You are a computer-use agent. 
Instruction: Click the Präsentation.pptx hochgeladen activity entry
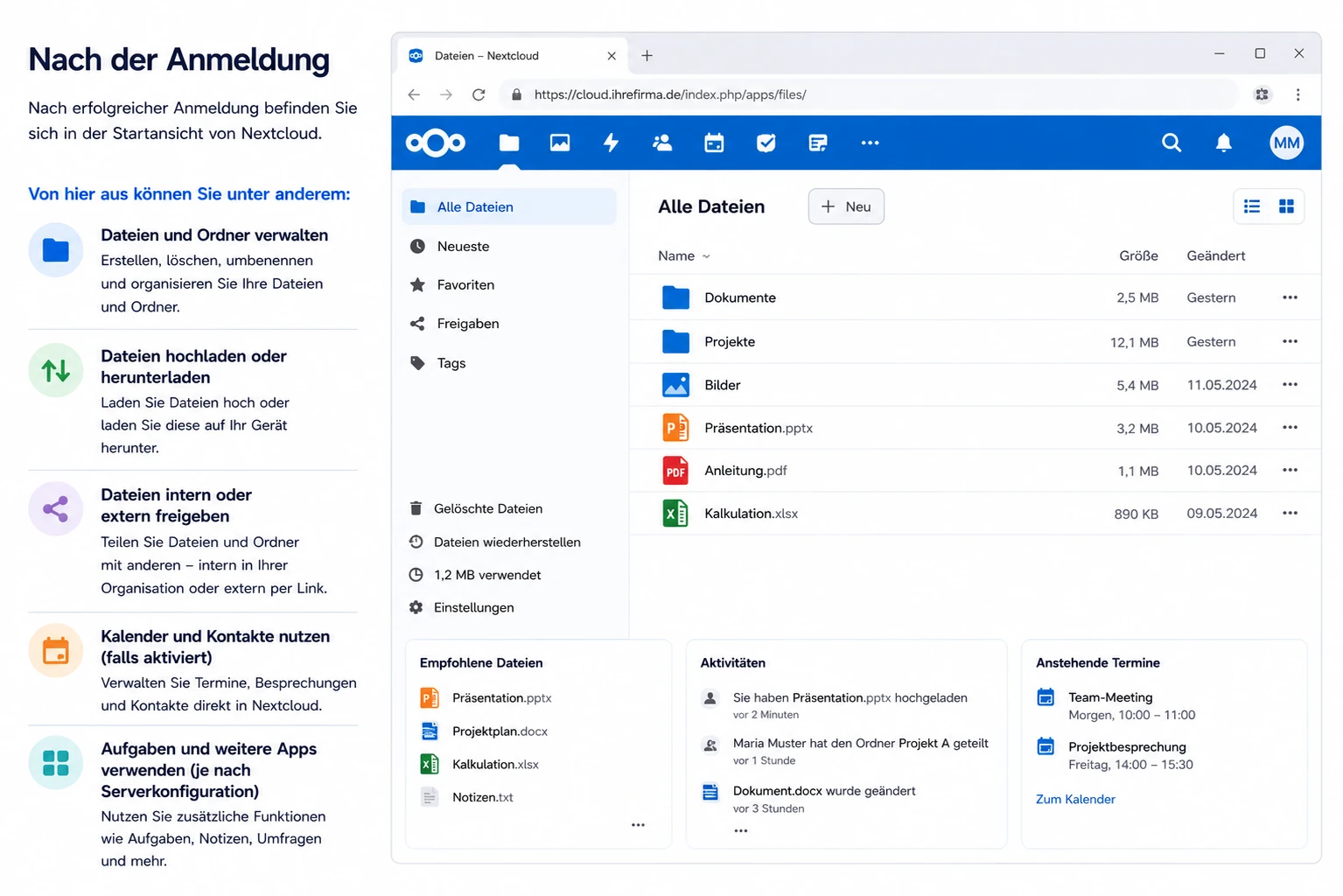point(835,705)
